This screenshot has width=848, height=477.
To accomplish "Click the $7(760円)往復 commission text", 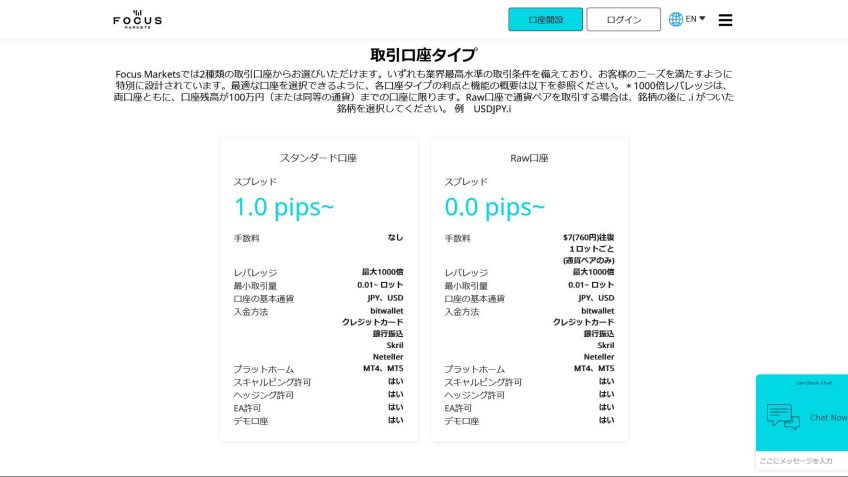I will click(588, 238).
